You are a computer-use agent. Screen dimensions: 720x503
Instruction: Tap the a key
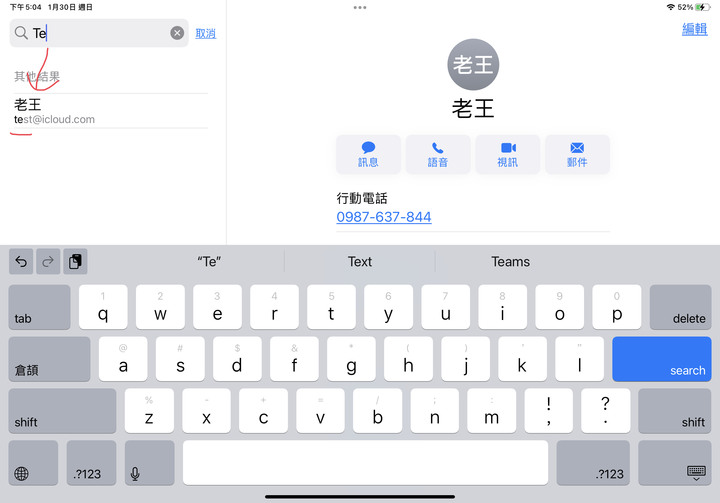click(123, 359)
